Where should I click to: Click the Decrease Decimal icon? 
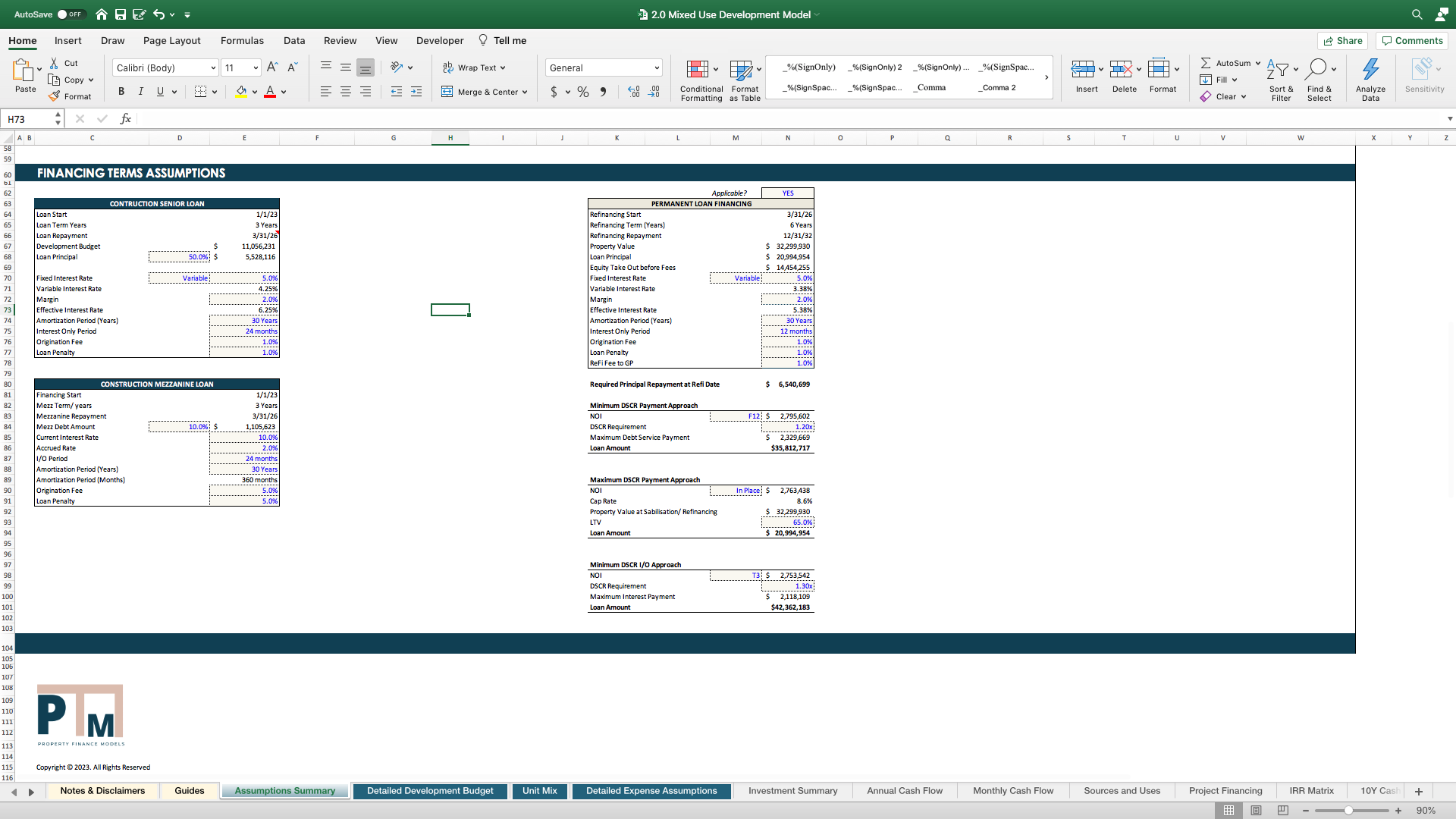pyautogui.click(x=654, y=92)
